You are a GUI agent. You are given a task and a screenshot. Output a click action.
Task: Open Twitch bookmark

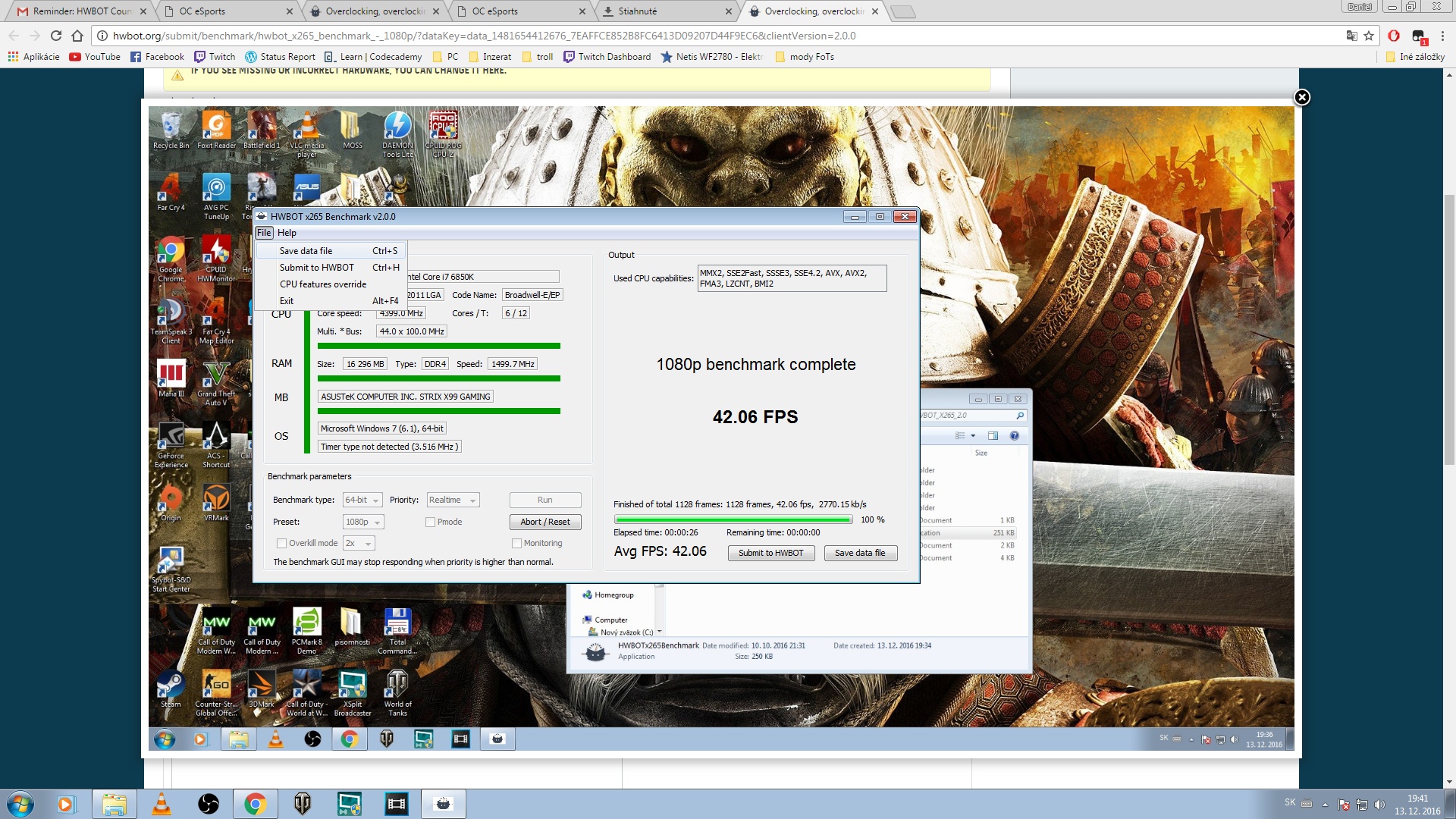coord(215,57)
